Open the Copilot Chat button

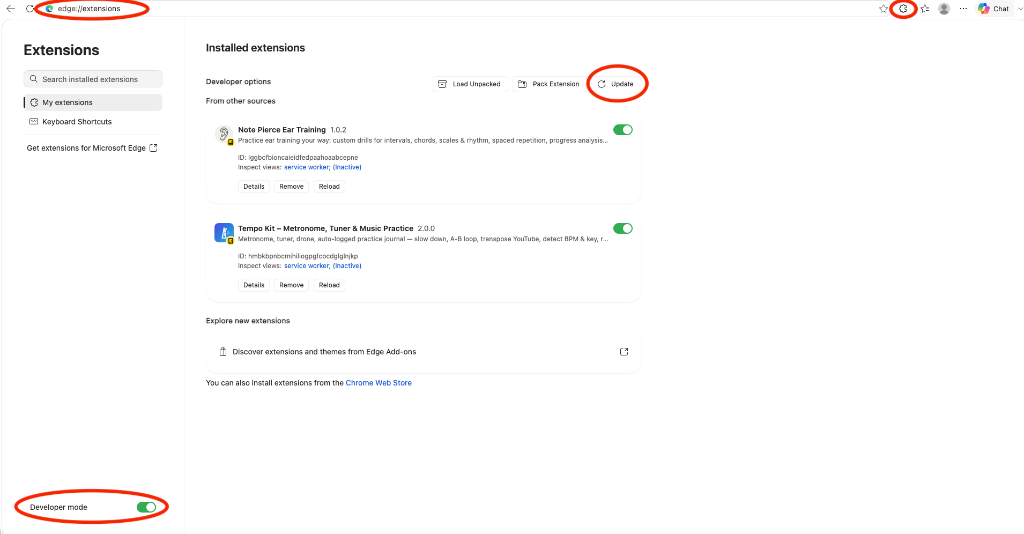click(x=993, y=8)
